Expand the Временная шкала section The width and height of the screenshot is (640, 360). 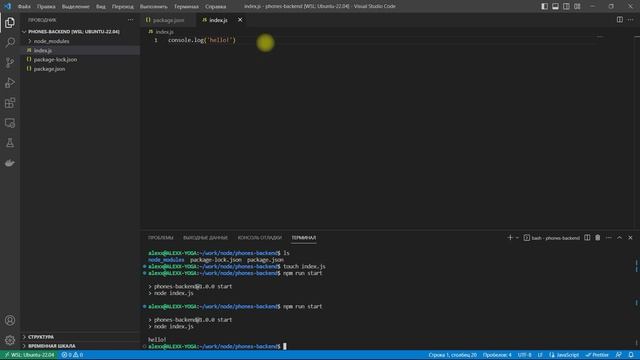80,346
